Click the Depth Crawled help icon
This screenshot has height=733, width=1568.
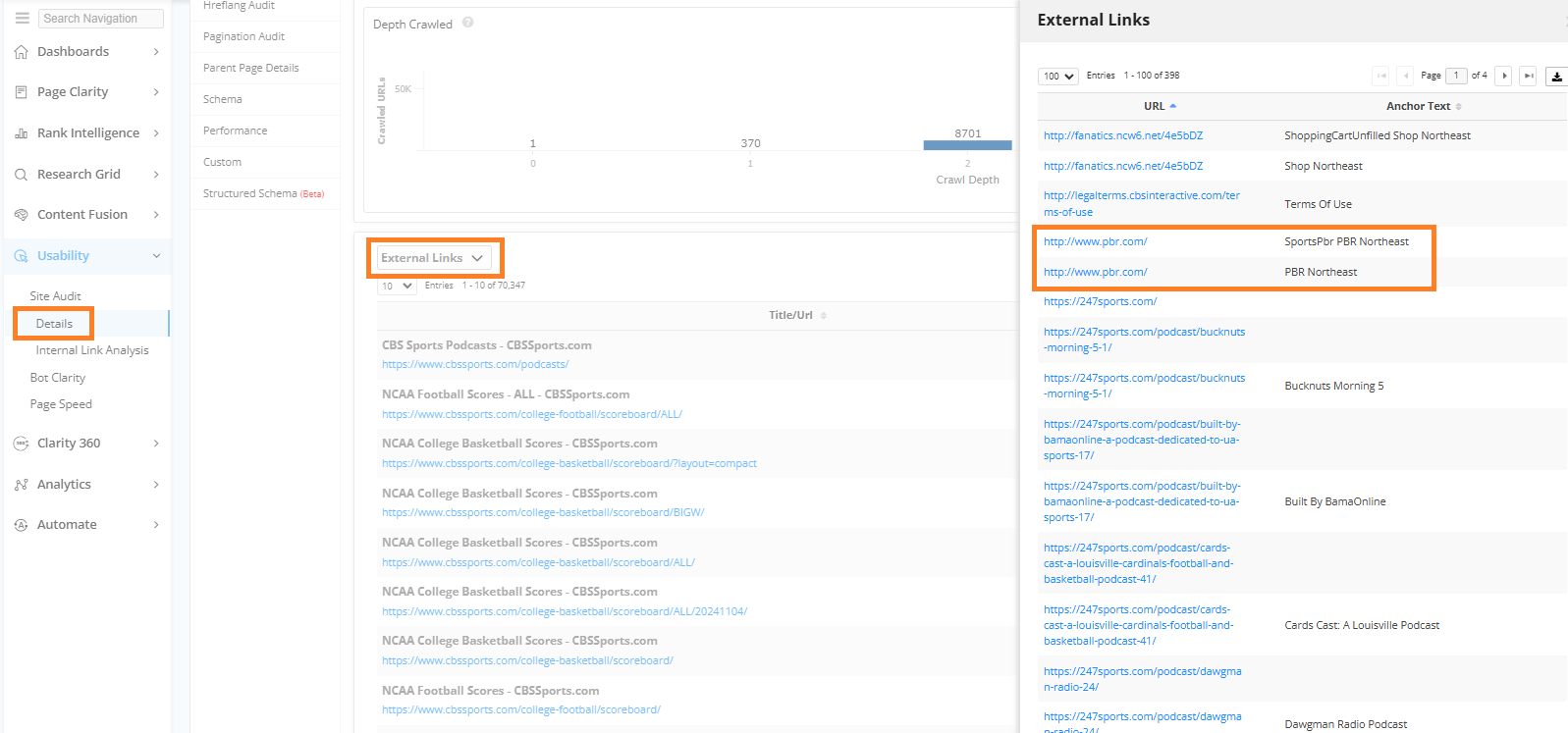468,23
